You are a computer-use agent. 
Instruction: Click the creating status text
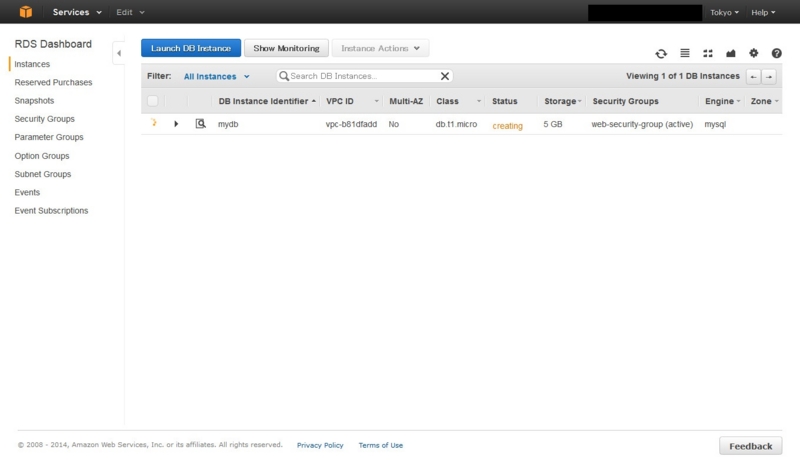tap(507, 125)
